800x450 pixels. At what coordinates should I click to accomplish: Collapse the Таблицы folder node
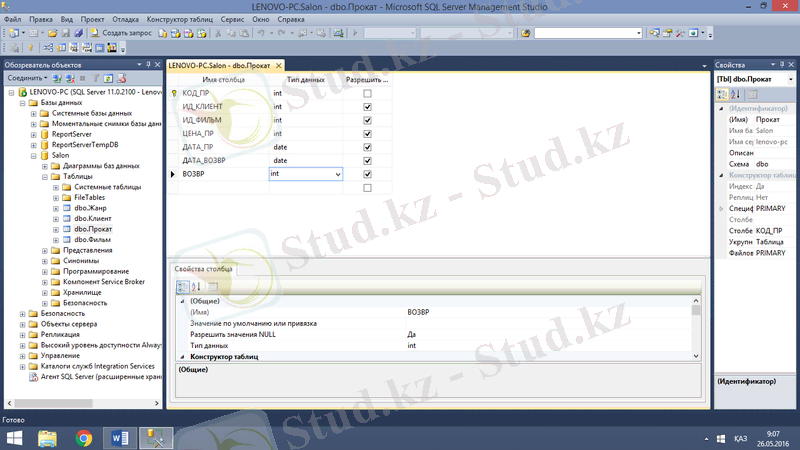coord(45,177)
